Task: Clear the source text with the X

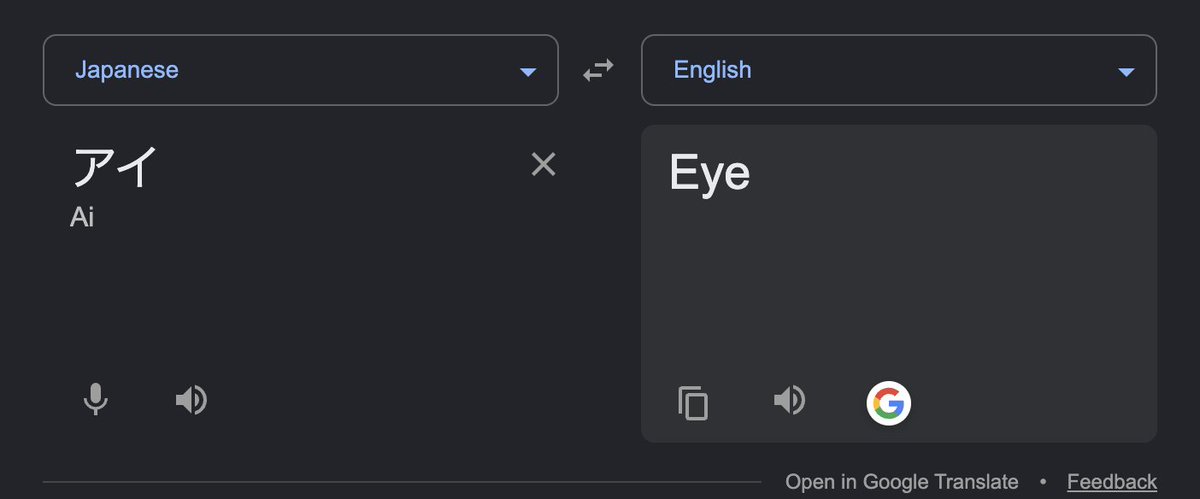Action: tap(543, 164)
